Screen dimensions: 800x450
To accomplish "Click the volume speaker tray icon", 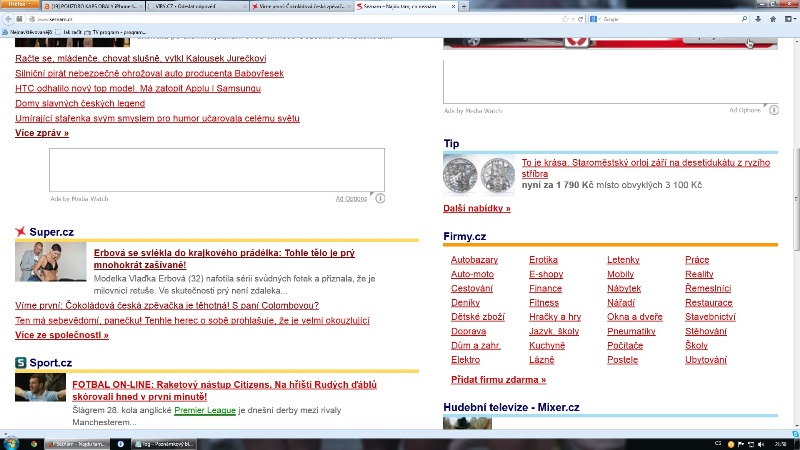I will click(x=761, y=444).
